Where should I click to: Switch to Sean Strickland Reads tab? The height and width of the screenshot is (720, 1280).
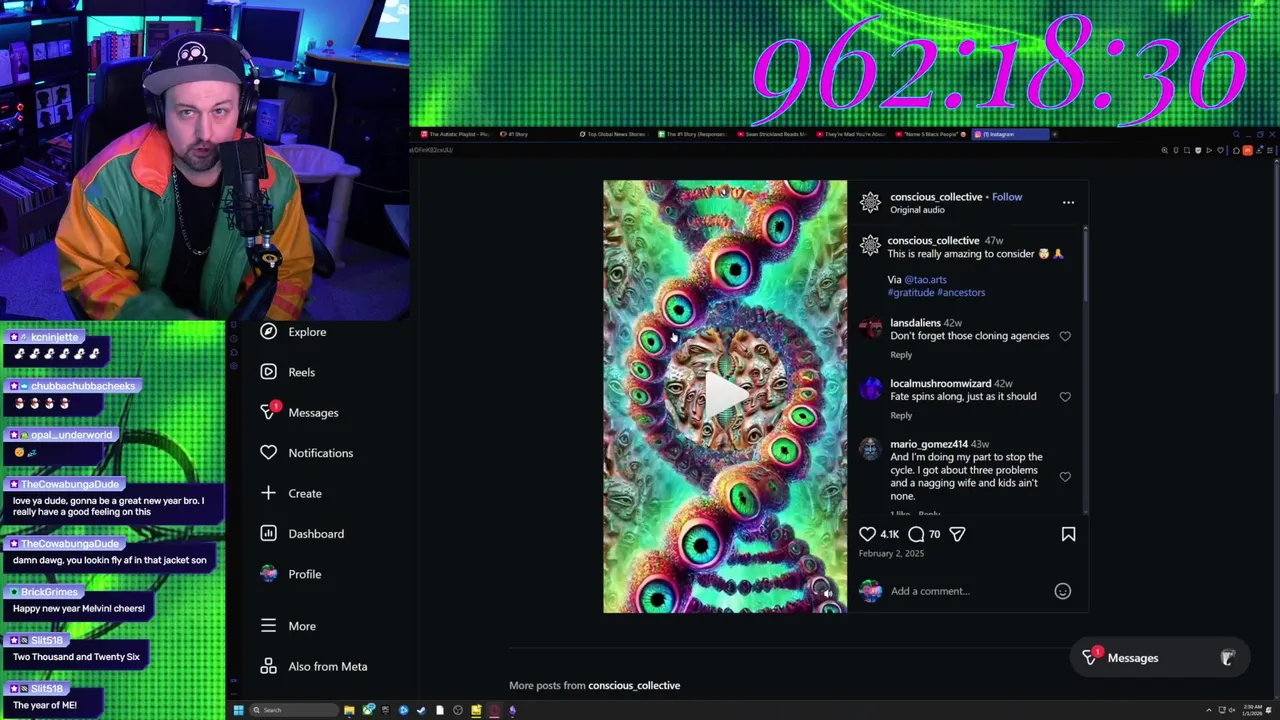(772, 134)
